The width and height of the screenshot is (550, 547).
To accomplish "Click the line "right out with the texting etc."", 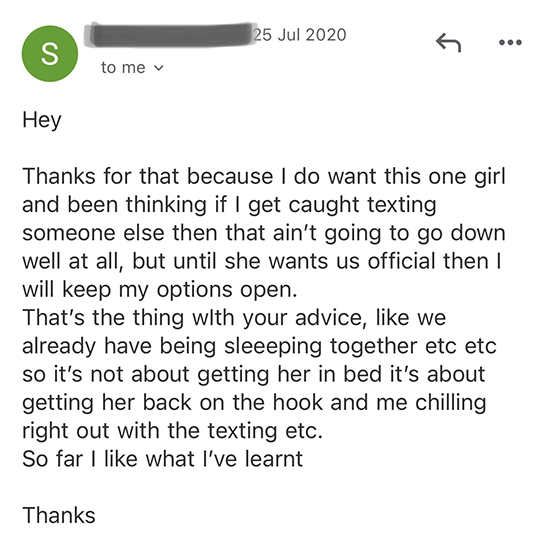I will (173, 431).
